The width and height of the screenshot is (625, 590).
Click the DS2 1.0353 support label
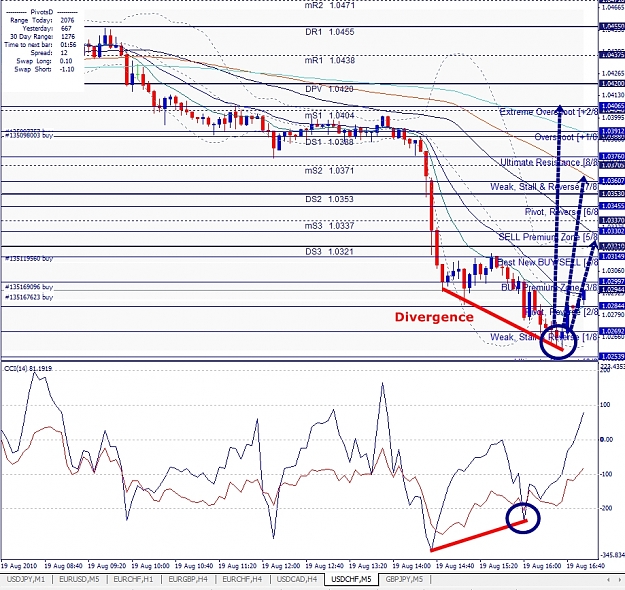[x=329, y=199]
